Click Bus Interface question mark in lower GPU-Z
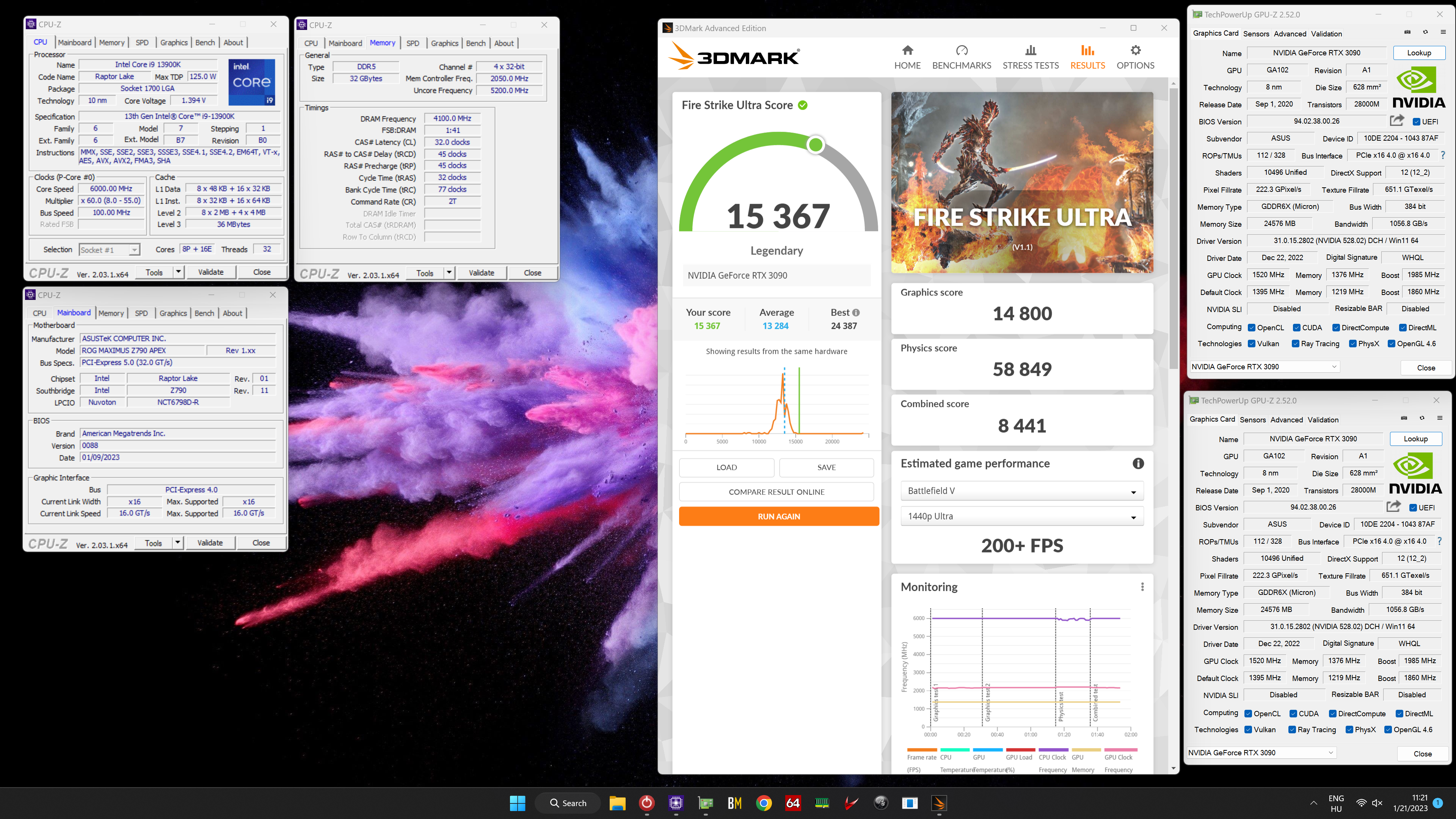 pyautogui.click(x=1440, y=541)
